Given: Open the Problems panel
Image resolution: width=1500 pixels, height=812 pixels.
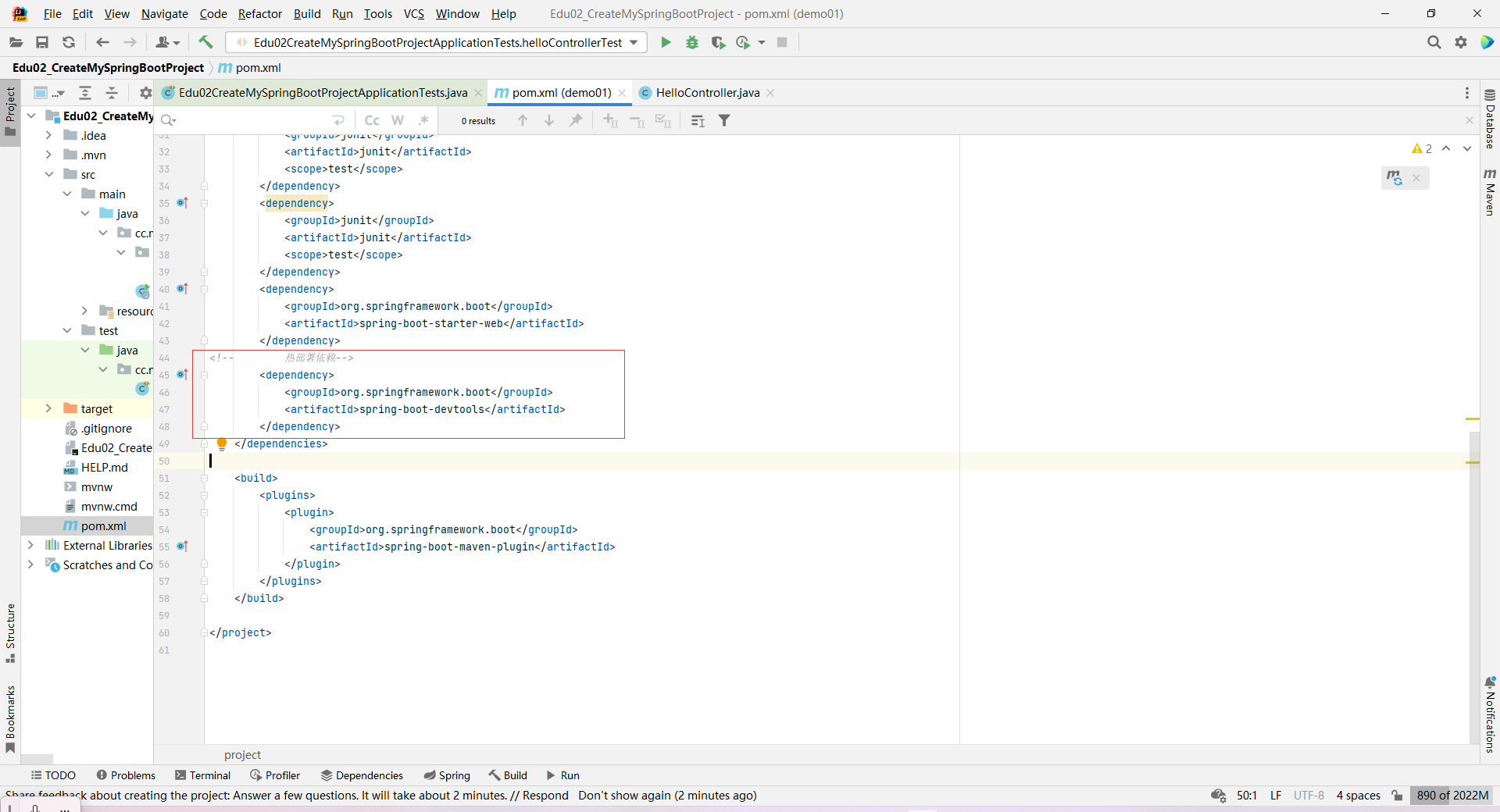Looking at the screenshot, I should click(126, 775).
